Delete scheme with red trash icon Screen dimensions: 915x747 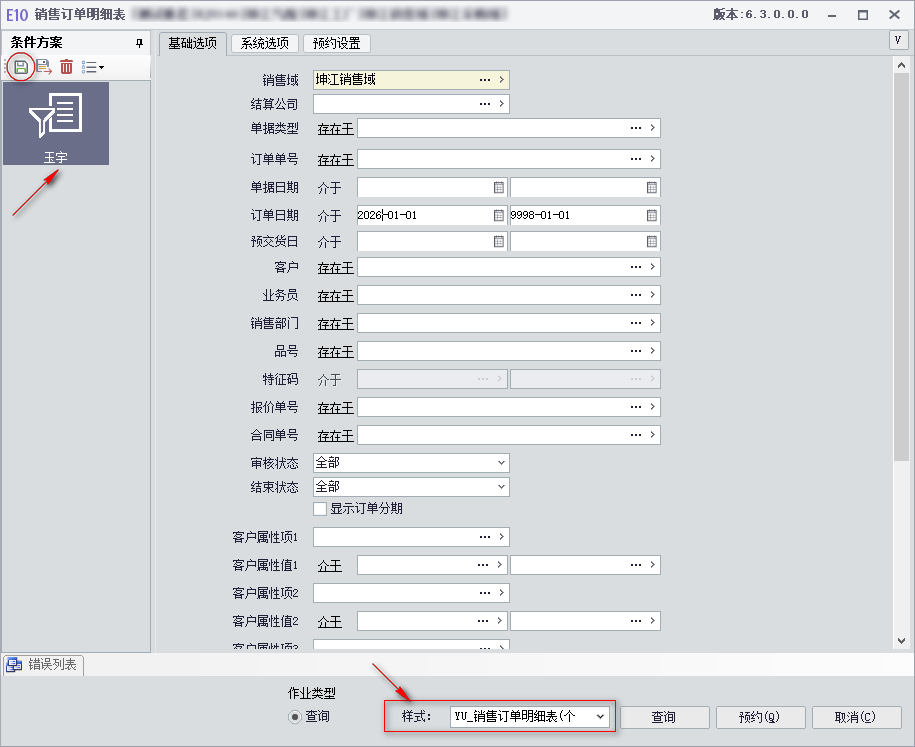(67, 67)
